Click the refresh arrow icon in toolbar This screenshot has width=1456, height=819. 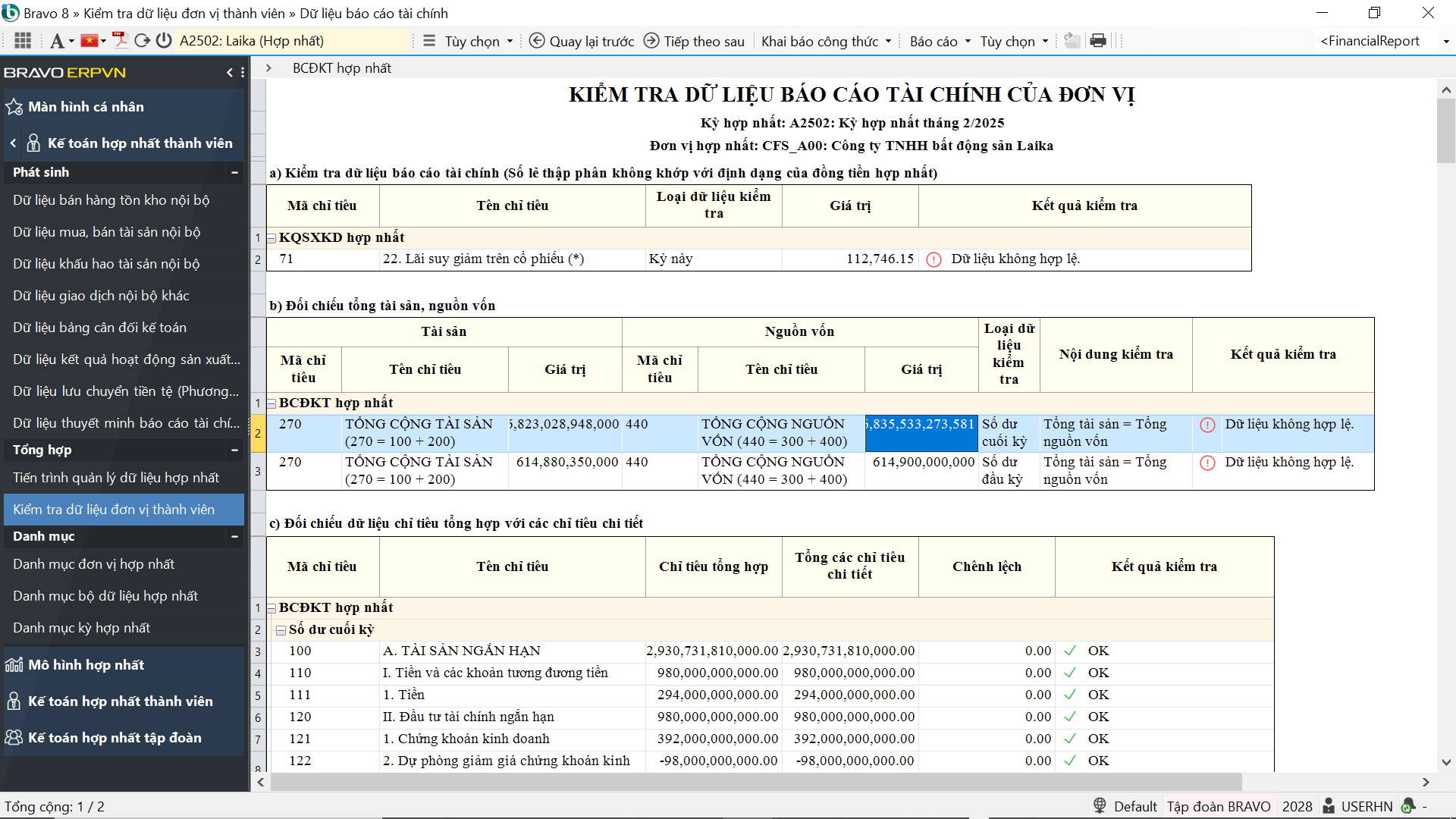tap(142, 41)
